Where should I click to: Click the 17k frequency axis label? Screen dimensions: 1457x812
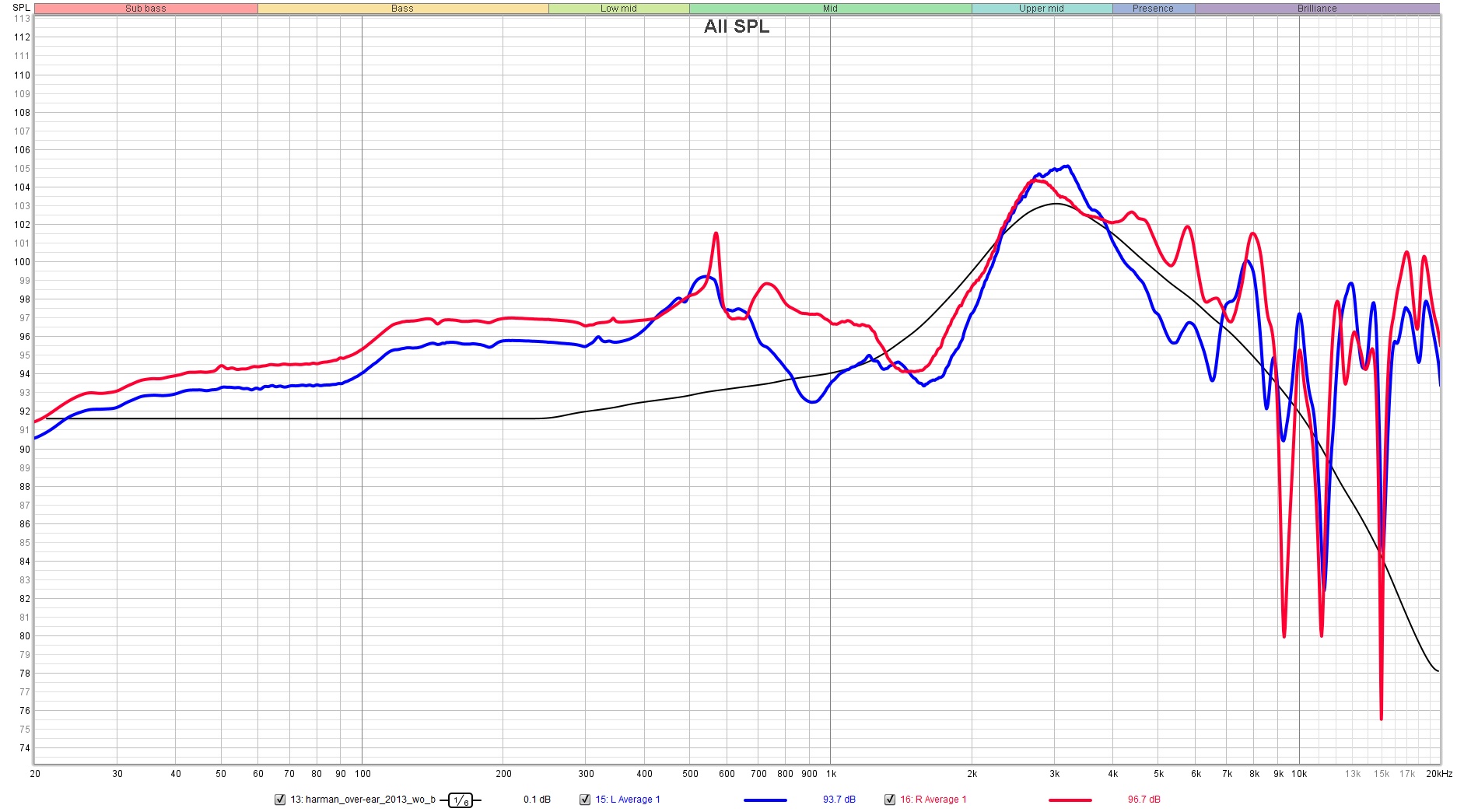pos(1408,774)
